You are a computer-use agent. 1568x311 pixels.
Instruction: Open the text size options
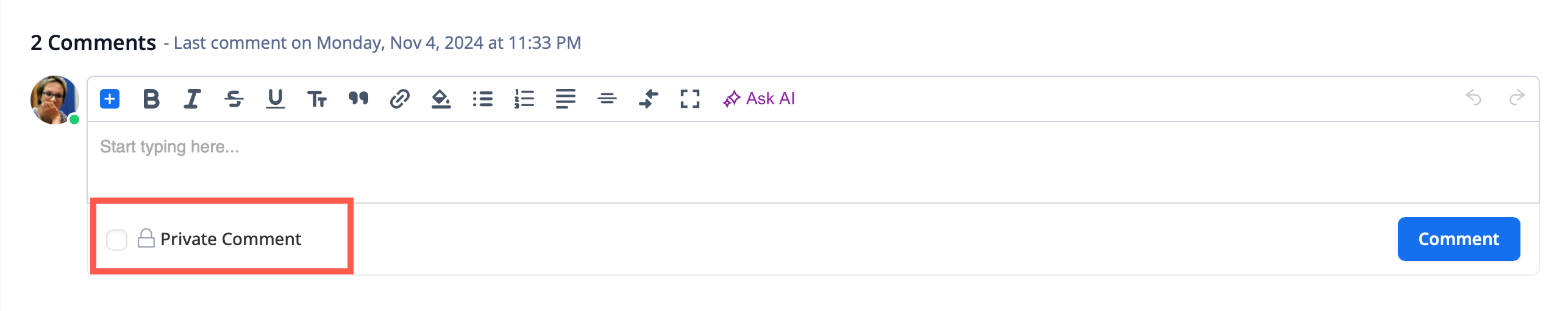[317, 99]
